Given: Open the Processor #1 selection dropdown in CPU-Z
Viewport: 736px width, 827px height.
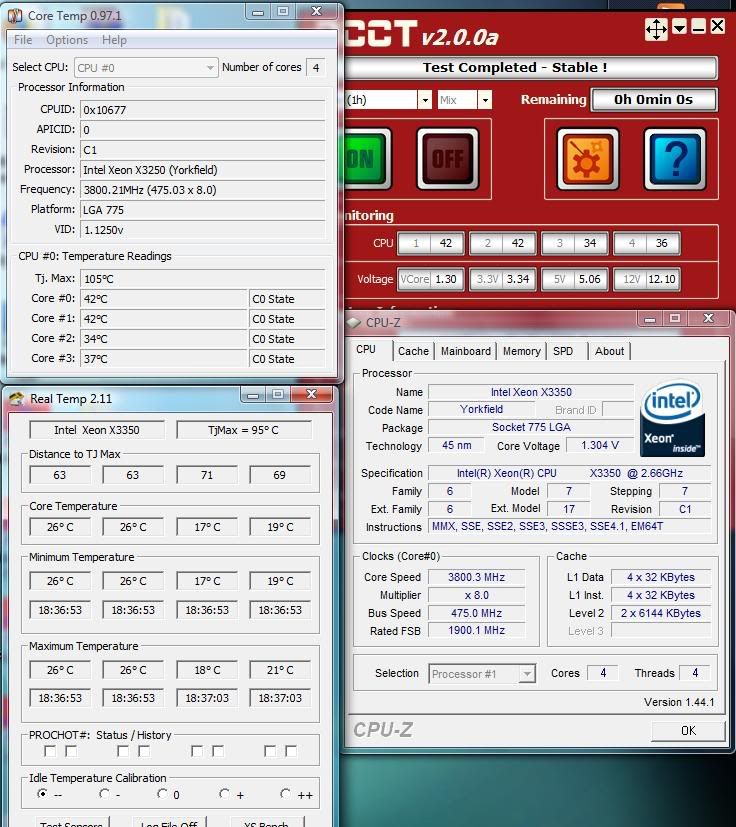Looking at the screenshot, I should point(482,674).
